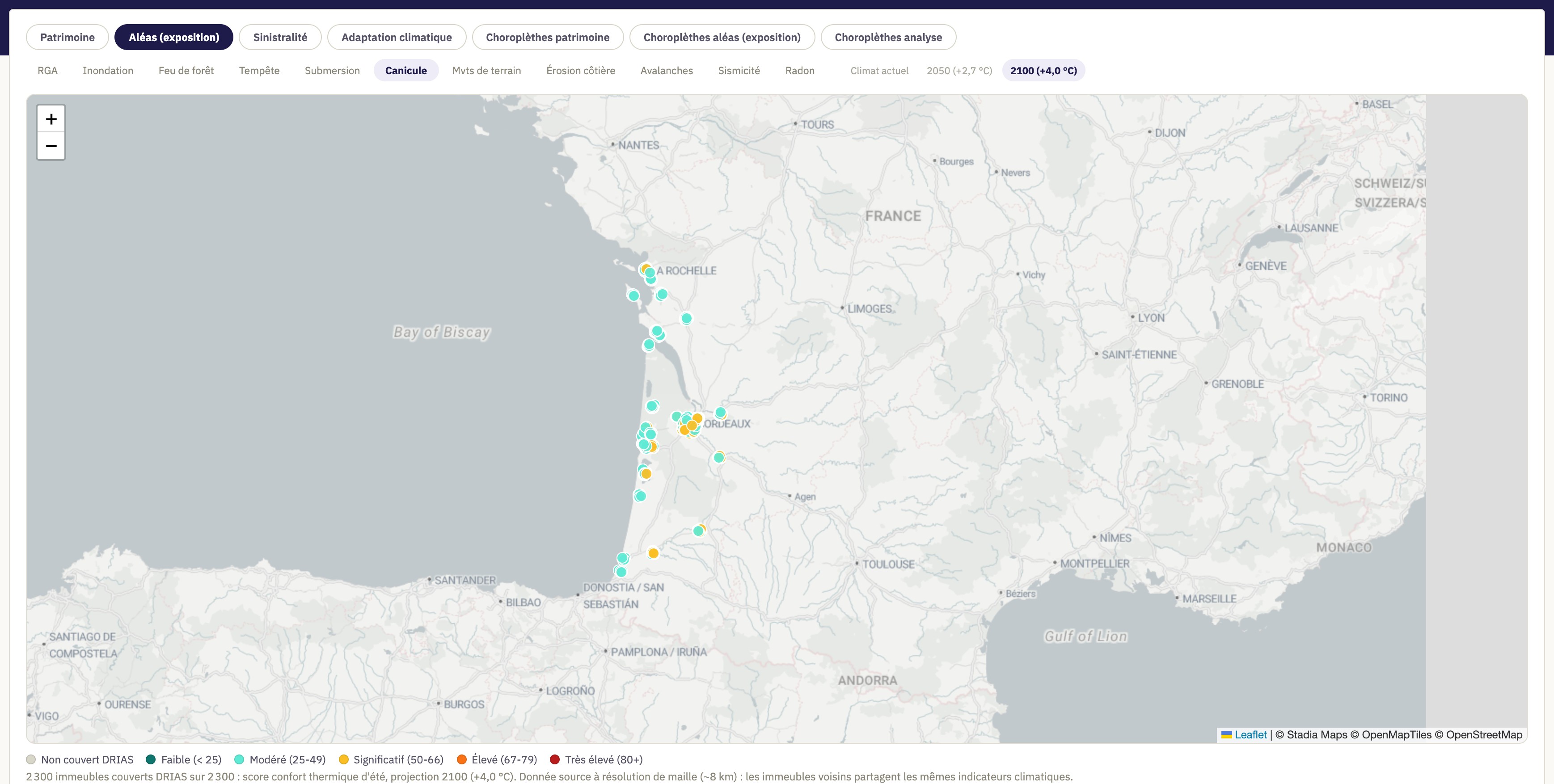Open the Stadia Maps attribution link
The image size is (1554, 784).
coord(1317,734)
